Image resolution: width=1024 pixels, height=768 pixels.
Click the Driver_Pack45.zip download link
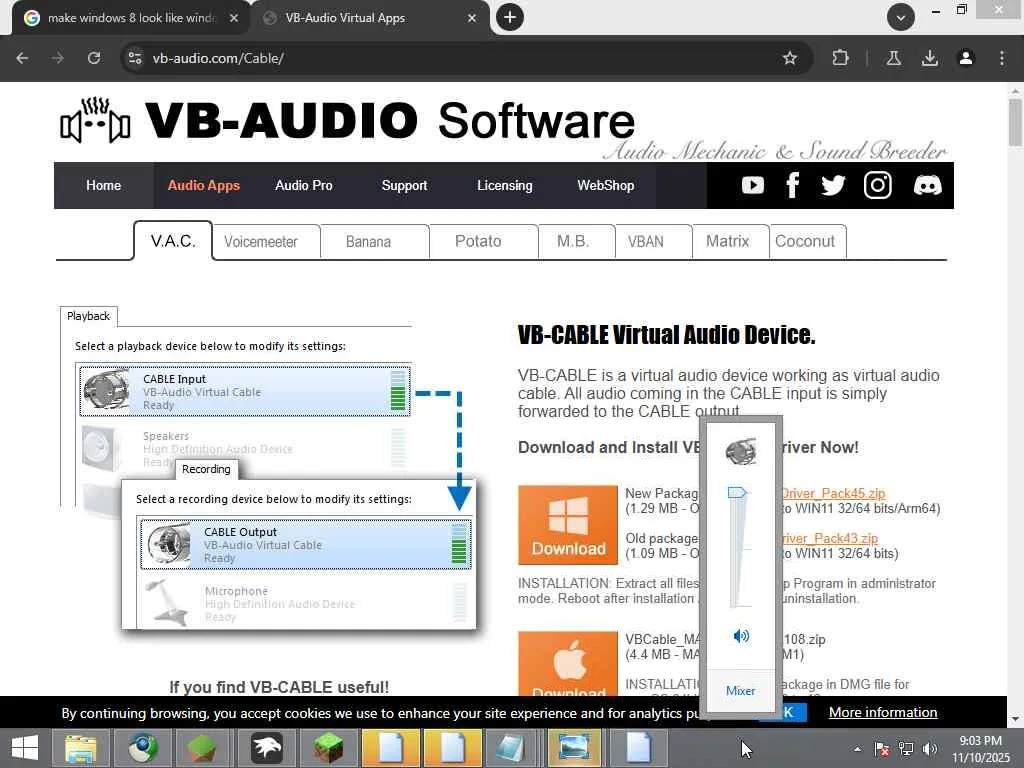(x=833, y=493)
